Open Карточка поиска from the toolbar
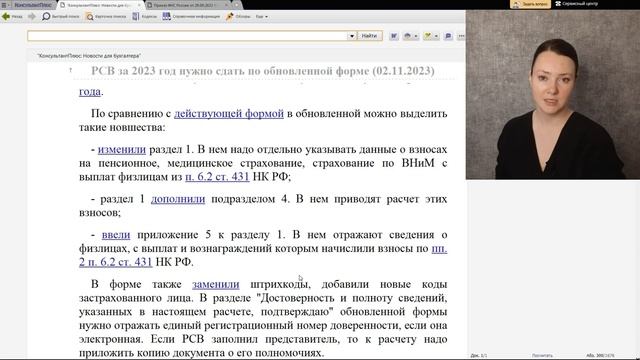This screenshot has width=640, height=360. [x=106, y=17]
